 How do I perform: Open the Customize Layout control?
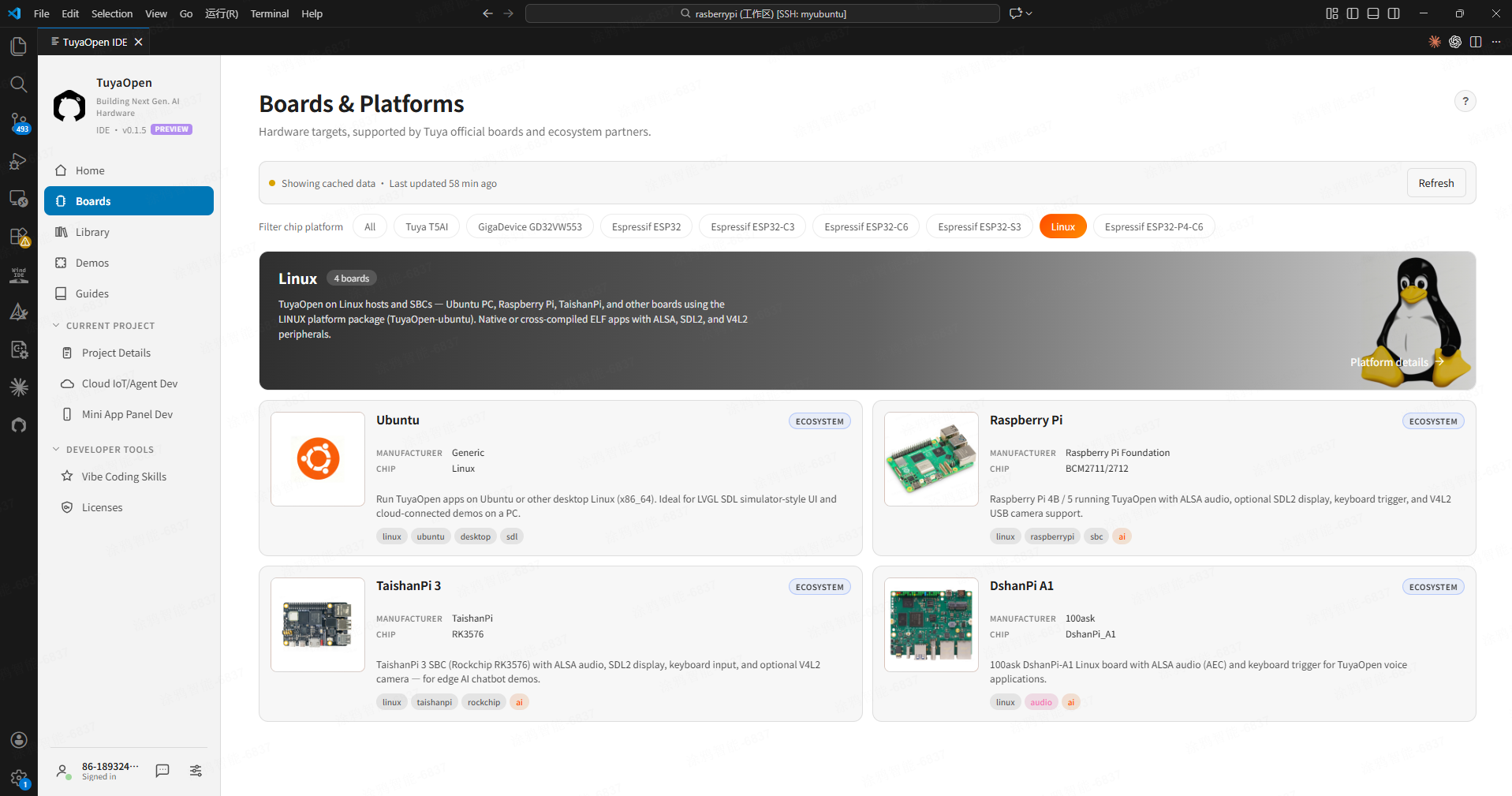pos(1332,13)
